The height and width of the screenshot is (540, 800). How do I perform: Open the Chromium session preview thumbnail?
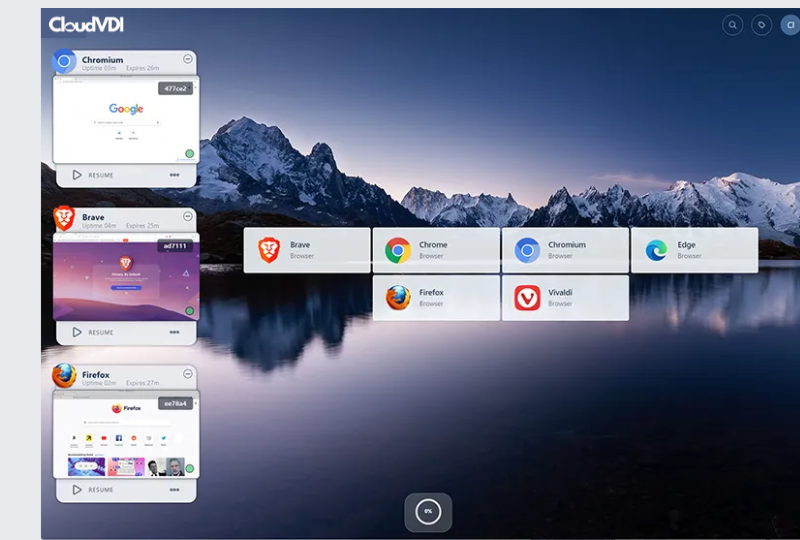pyautogui.click(x=126, y=120)
